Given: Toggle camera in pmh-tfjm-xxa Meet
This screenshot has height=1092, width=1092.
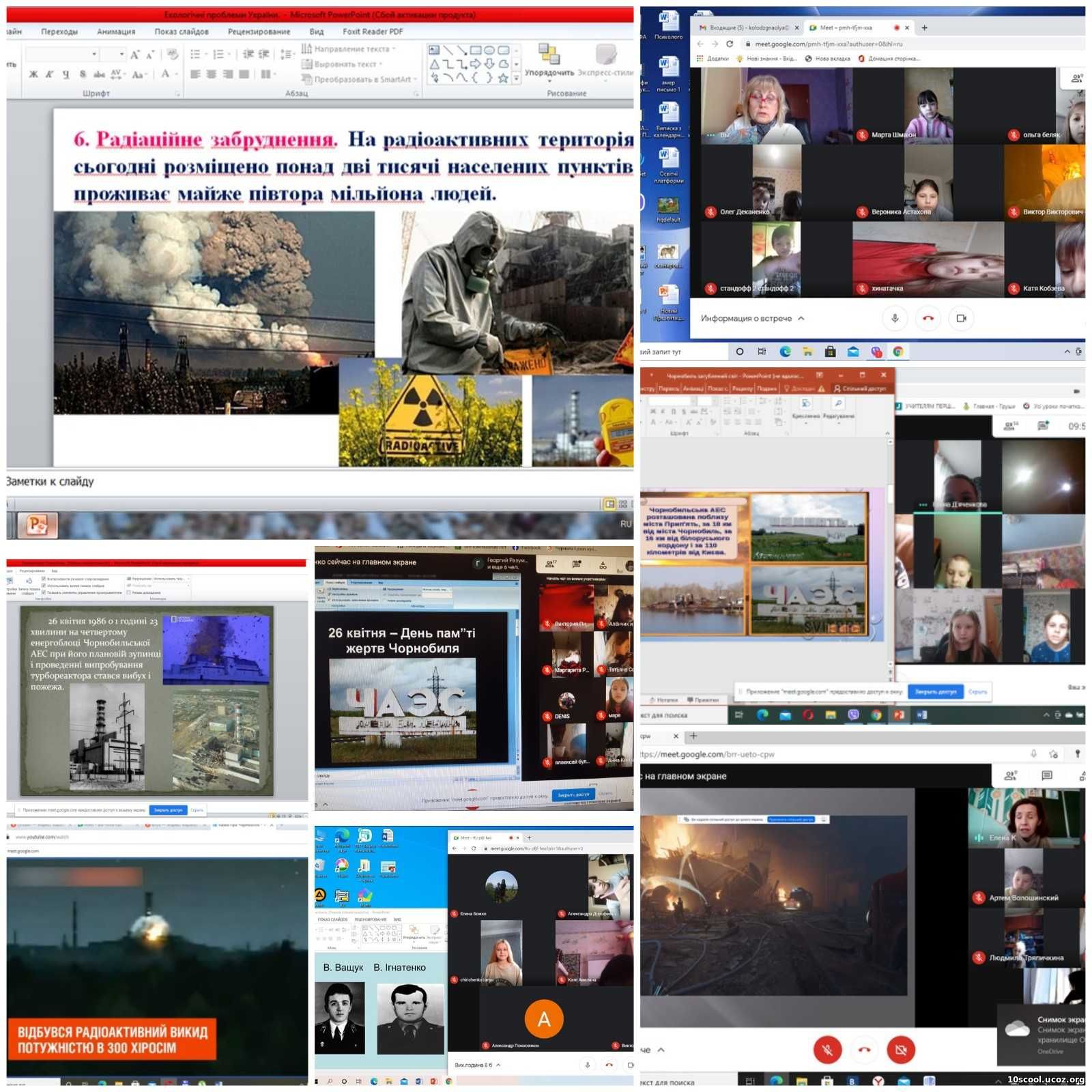Looking at the screenshot, I should 961,318.
